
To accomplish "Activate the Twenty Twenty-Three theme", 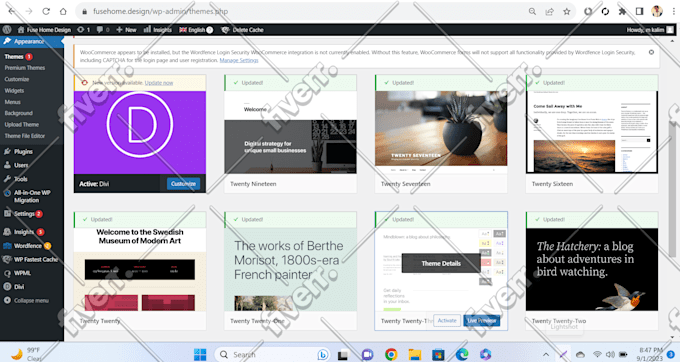I will pos(447,320).
